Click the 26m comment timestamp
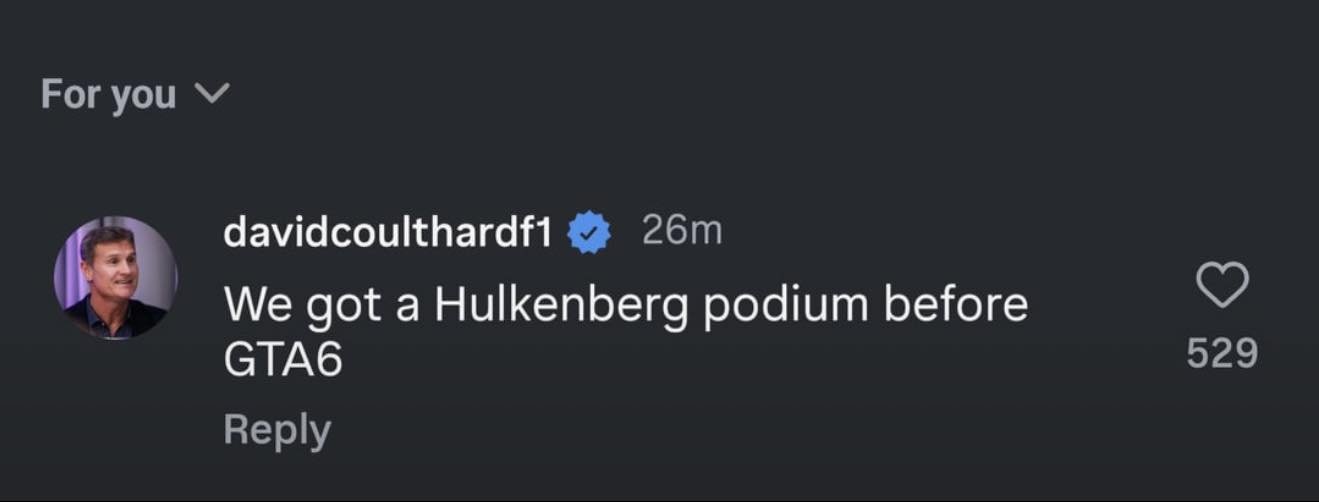This screenshot has height=502, width=1319. (x=680, y=232)
